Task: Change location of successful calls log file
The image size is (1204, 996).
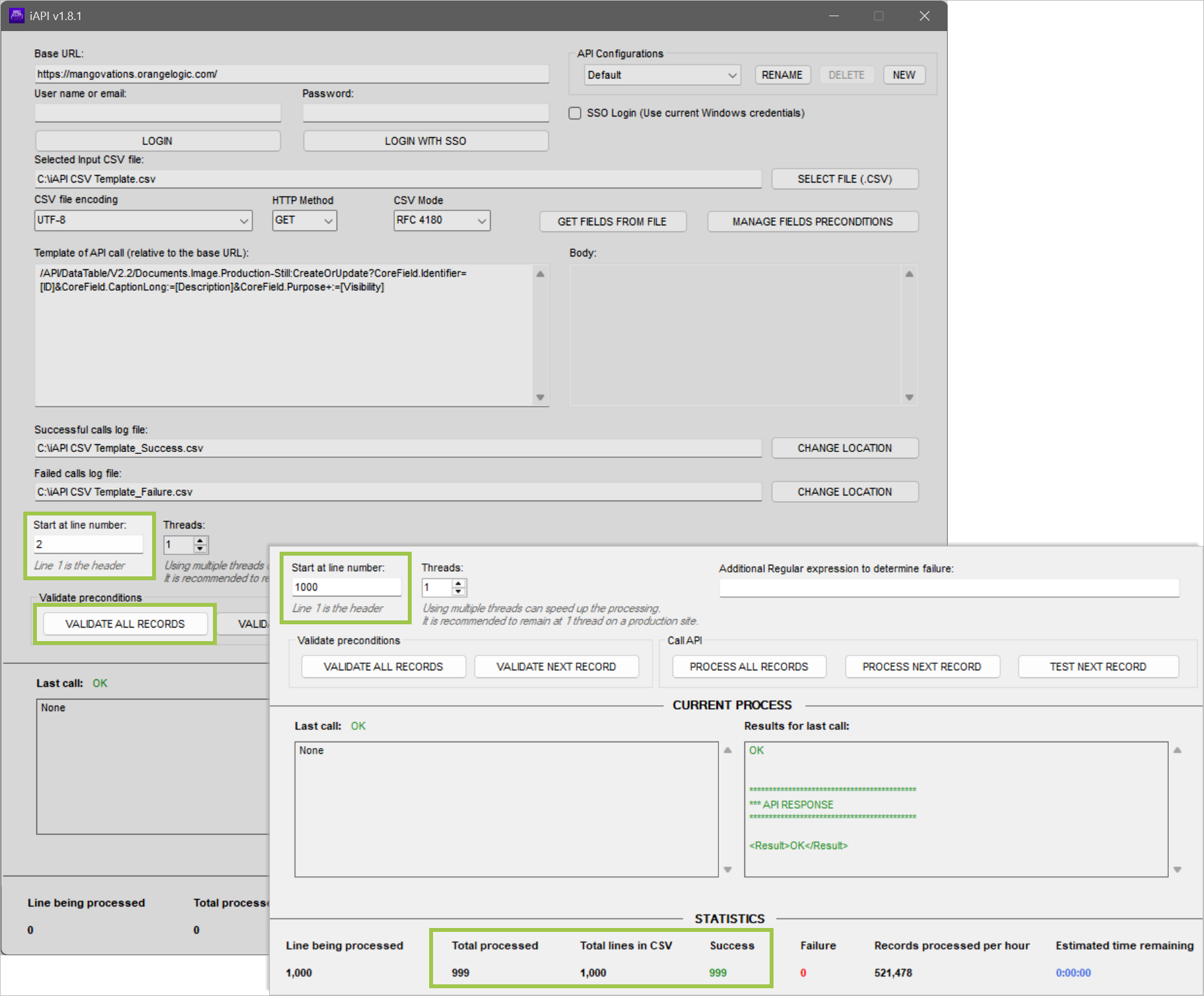Action: point(845,448)
